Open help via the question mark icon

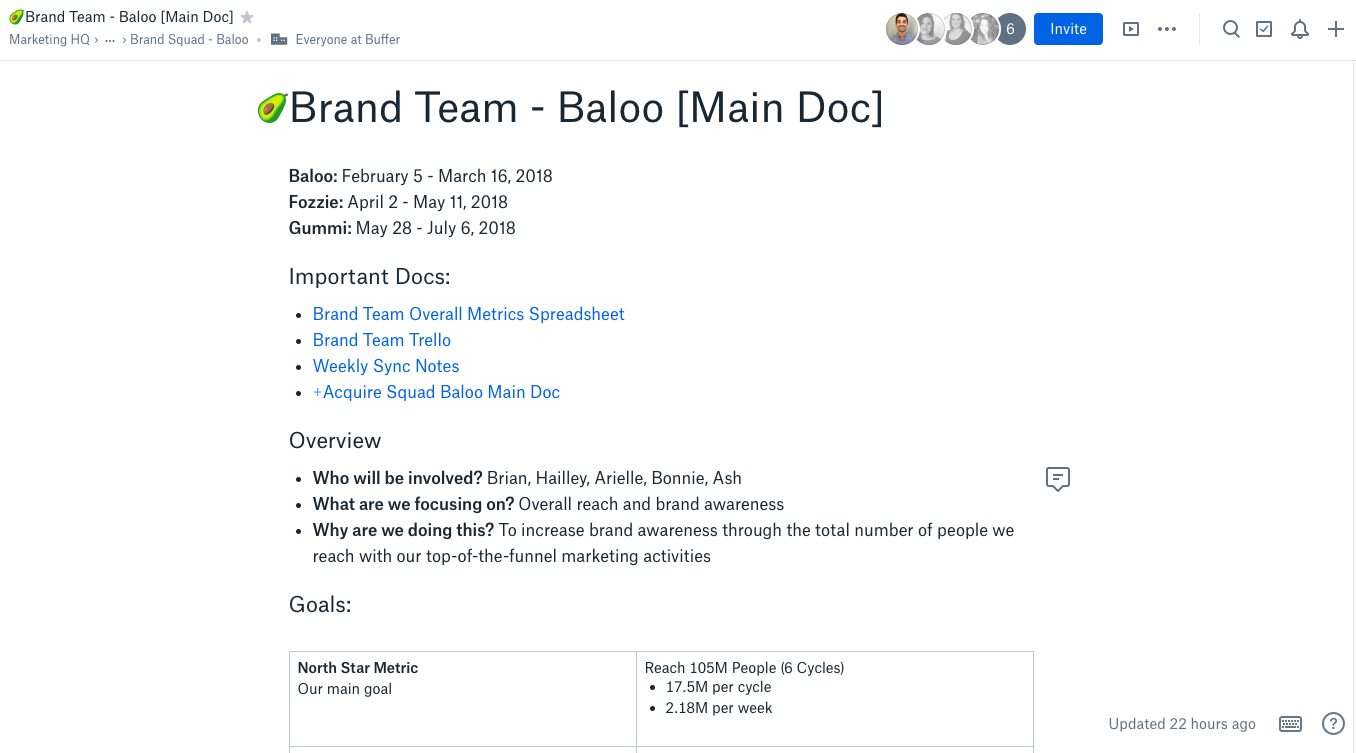point(1333,723)
